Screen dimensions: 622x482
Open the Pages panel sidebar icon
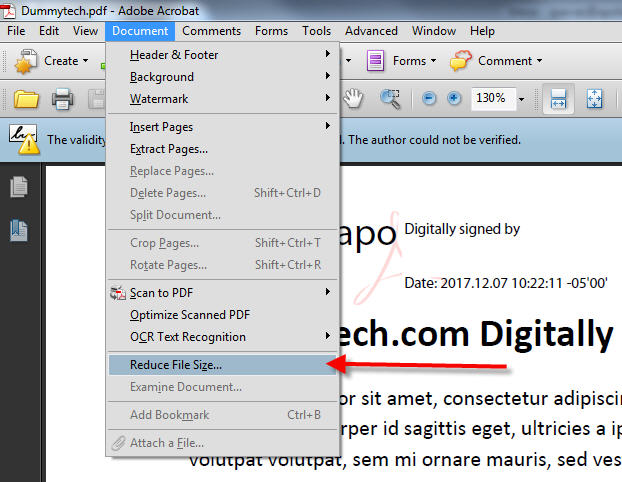point(19,186)
